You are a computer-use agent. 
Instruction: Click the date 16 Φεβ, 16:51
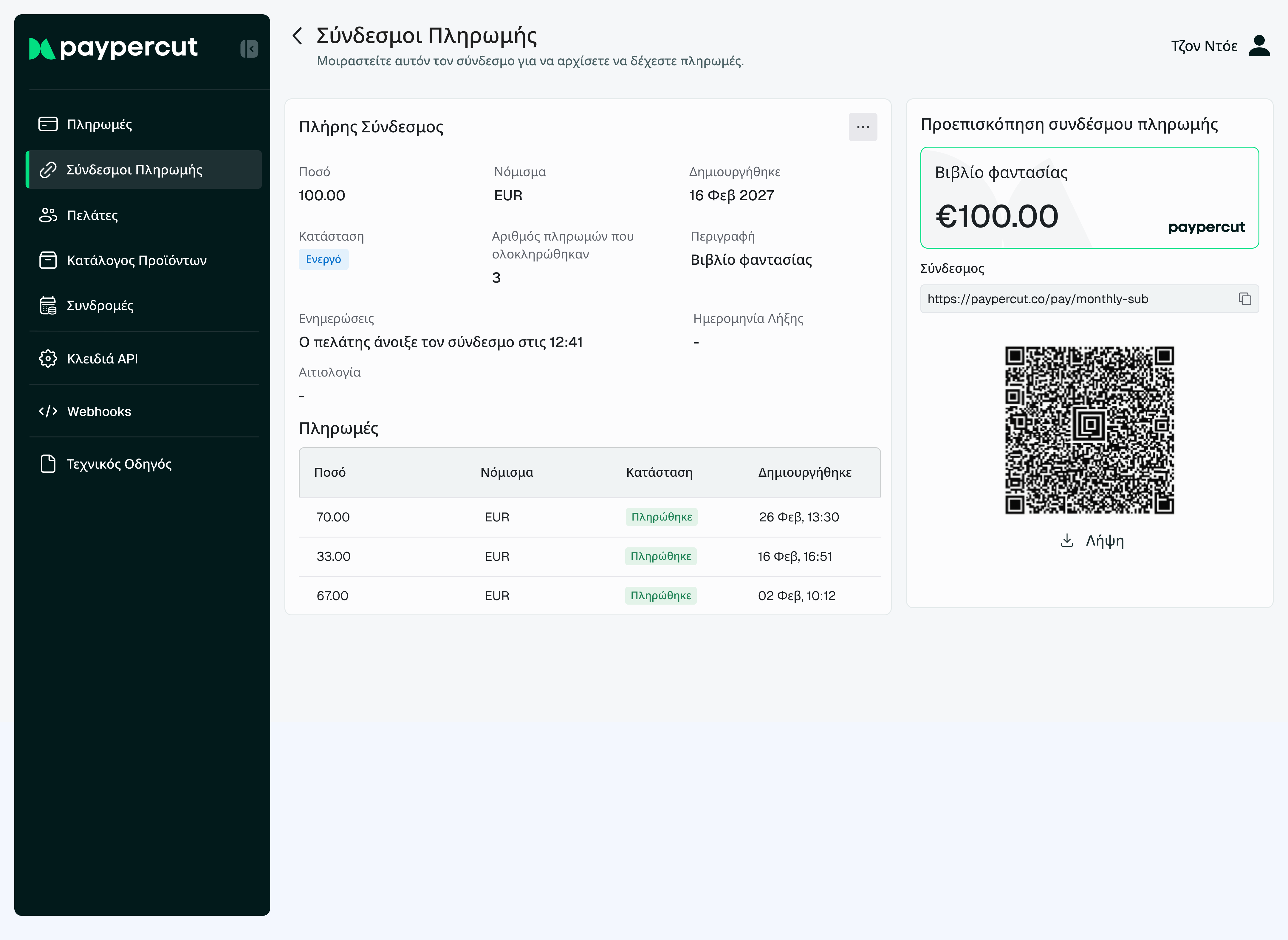[795, 556]
